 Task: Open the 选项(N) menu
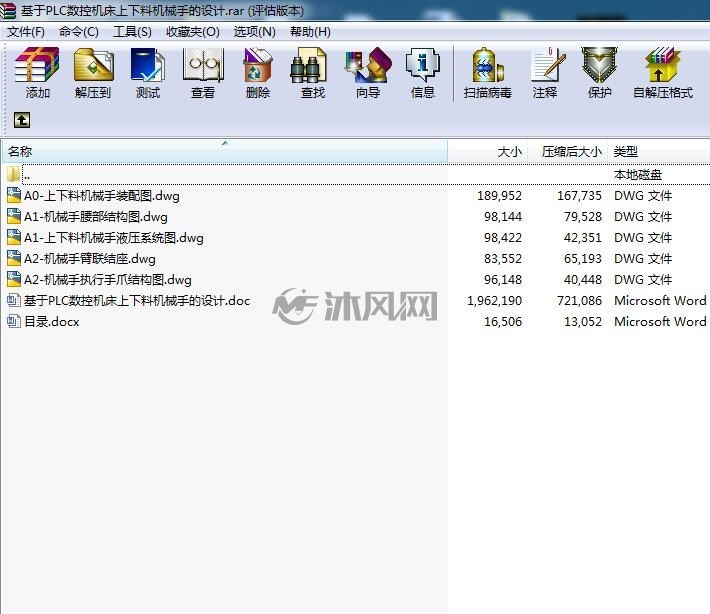click(x=254, y=32)
